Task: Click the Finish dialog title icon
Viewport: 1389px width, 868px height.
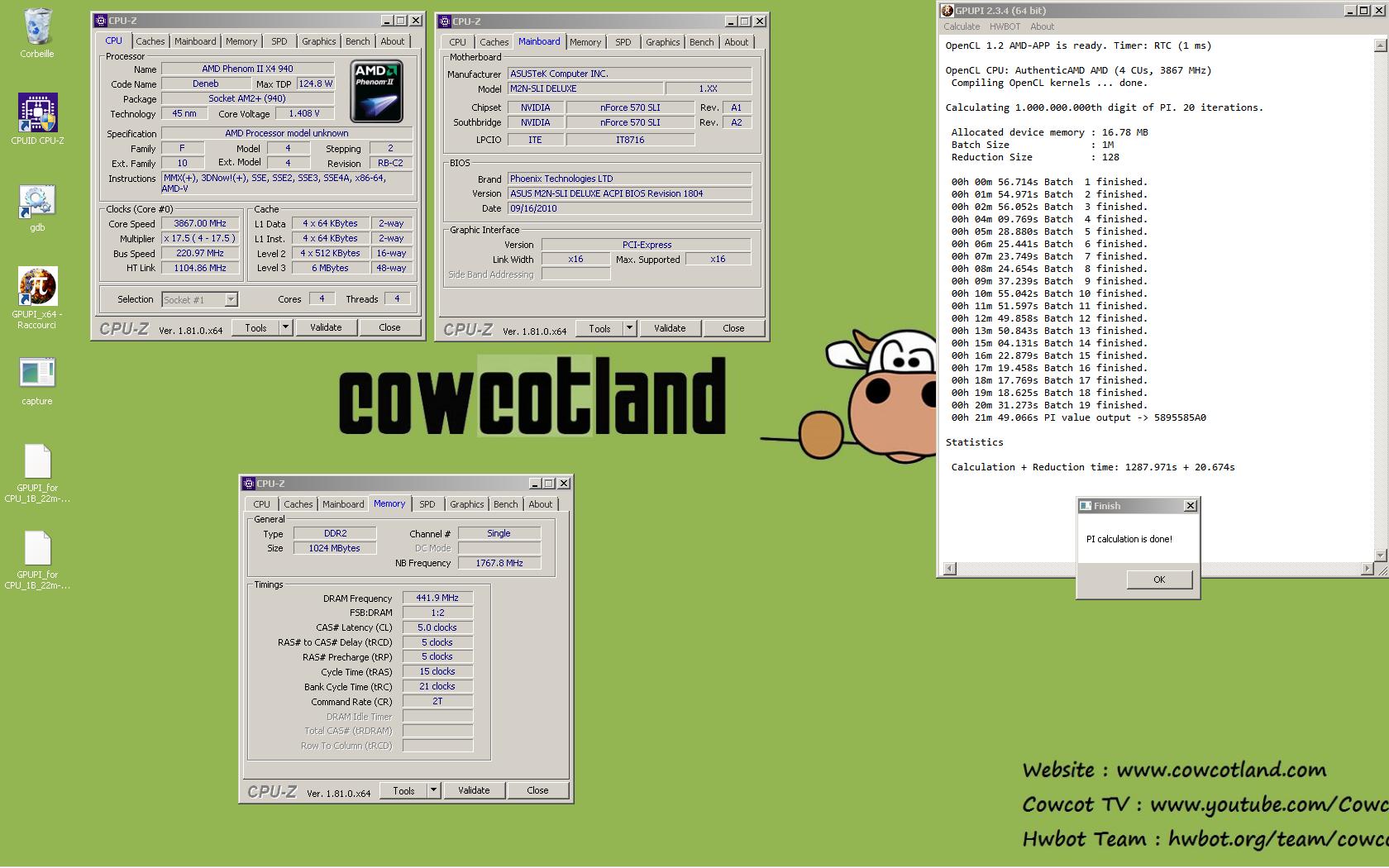Action: point(1086,506)
